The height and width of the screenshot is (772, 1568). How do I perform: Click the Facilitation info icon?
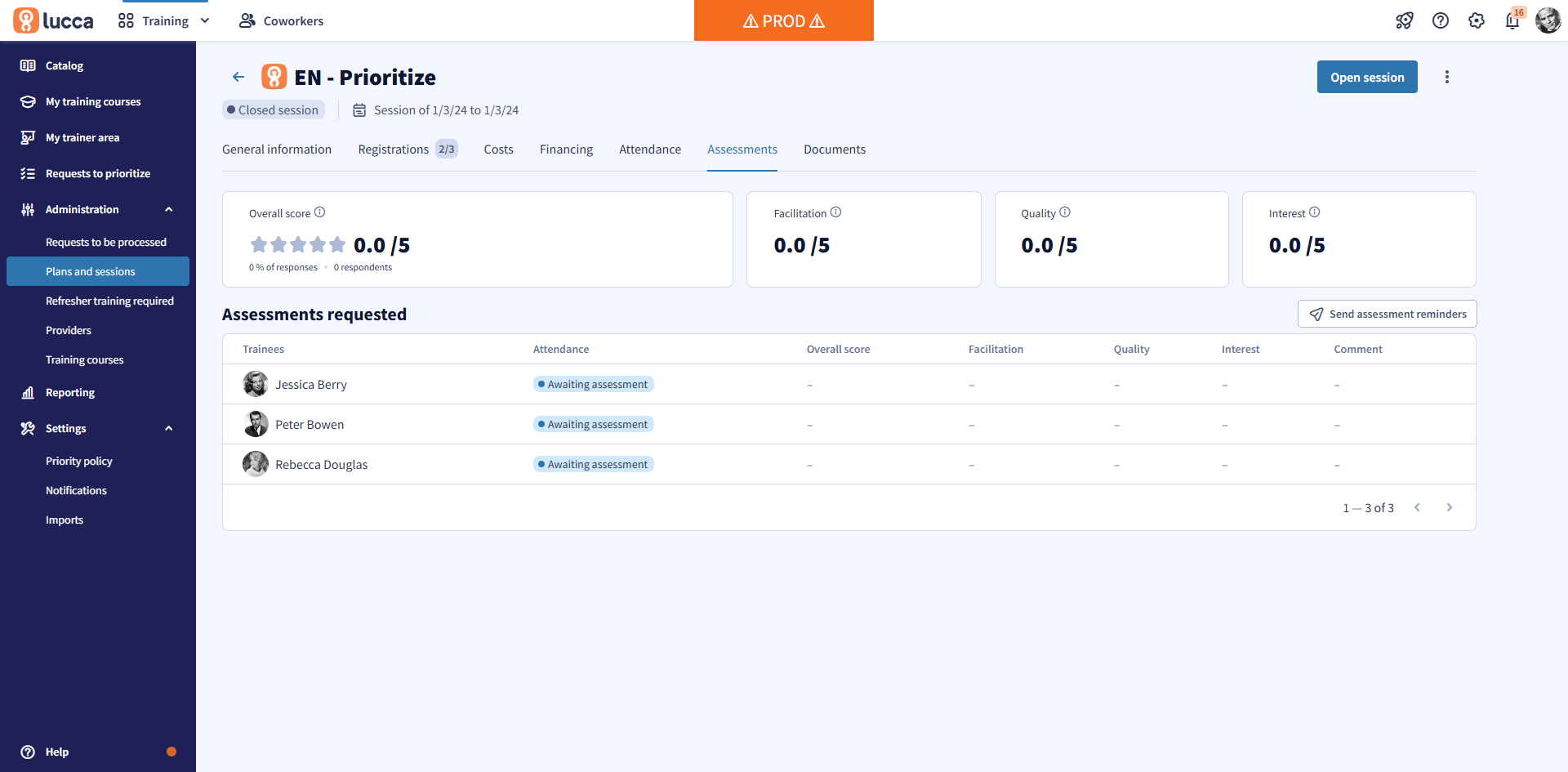(836, 212)
